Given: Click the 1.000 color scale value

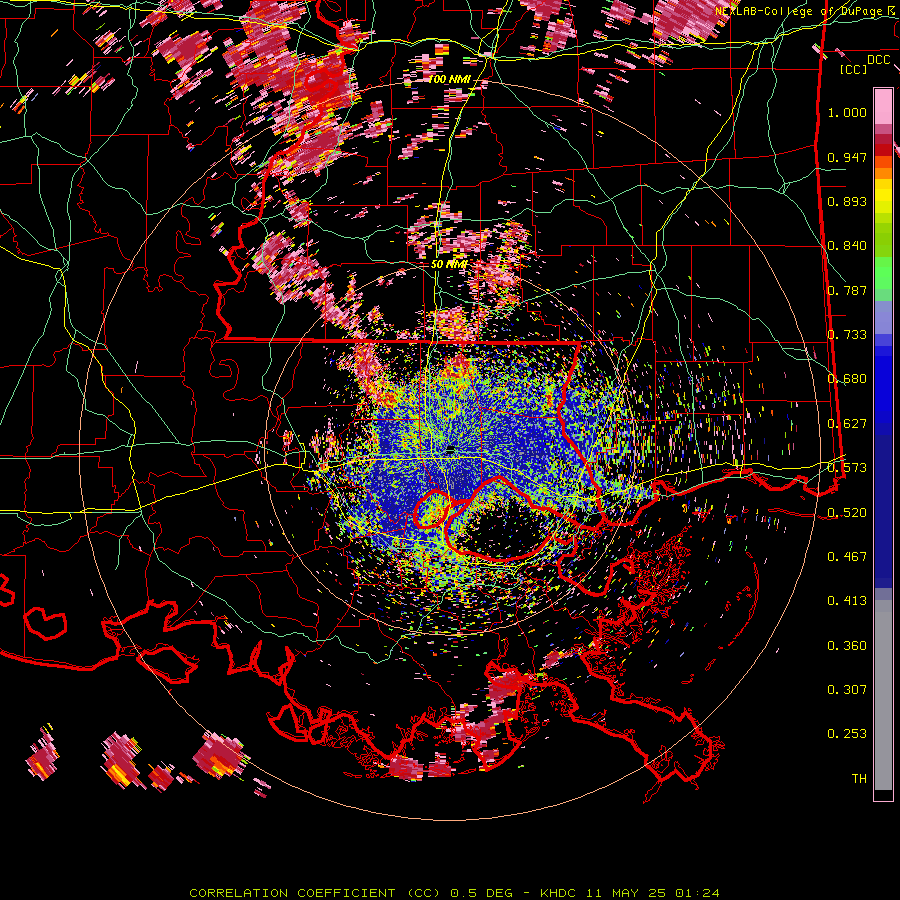Looking at the screenshot, I should (x=847, y=112).
